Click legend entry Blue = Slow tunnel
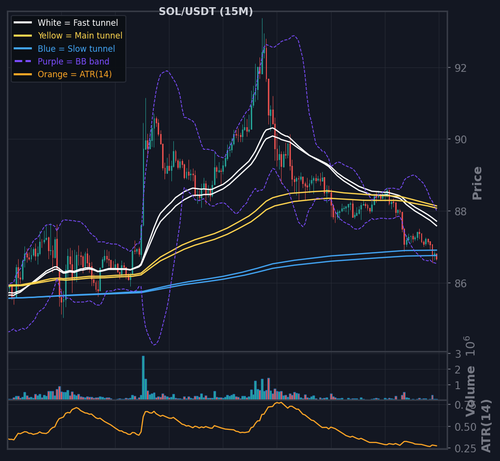The image size is (500, 461). [x=76, y=49]
